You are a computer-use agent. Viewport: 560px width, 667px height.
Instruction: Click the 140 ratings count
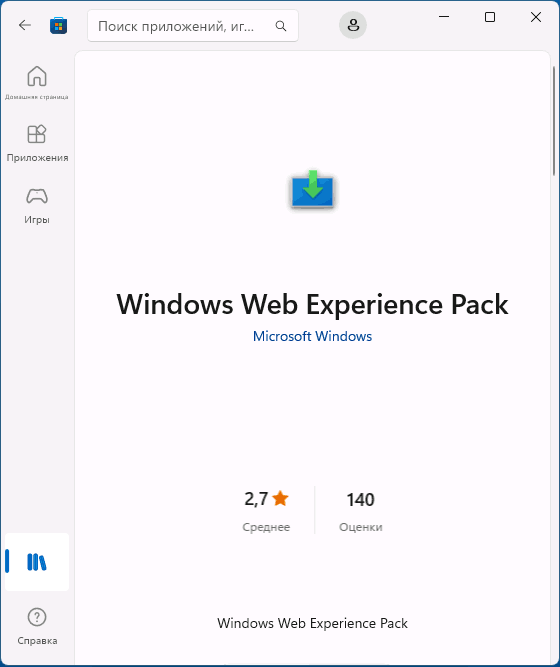coord(360,499)
